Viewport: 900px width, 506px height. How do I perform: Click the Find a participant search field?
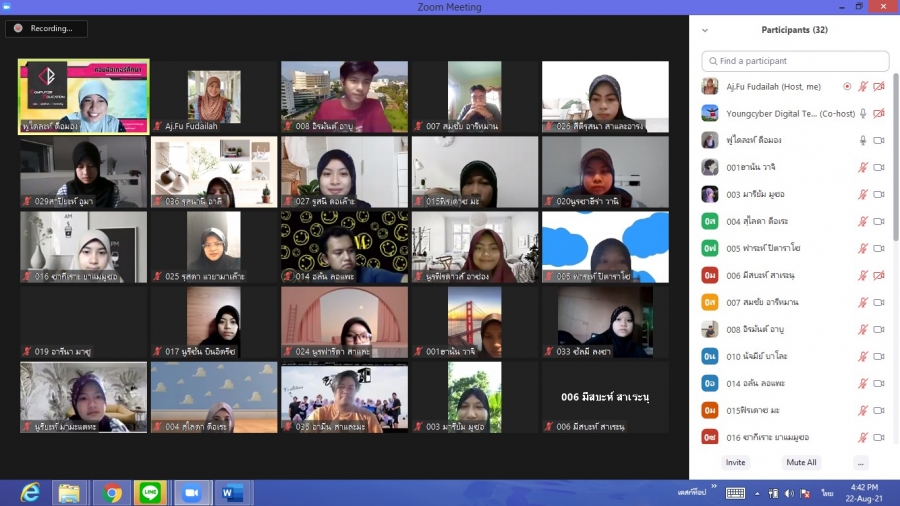[795, 61]
